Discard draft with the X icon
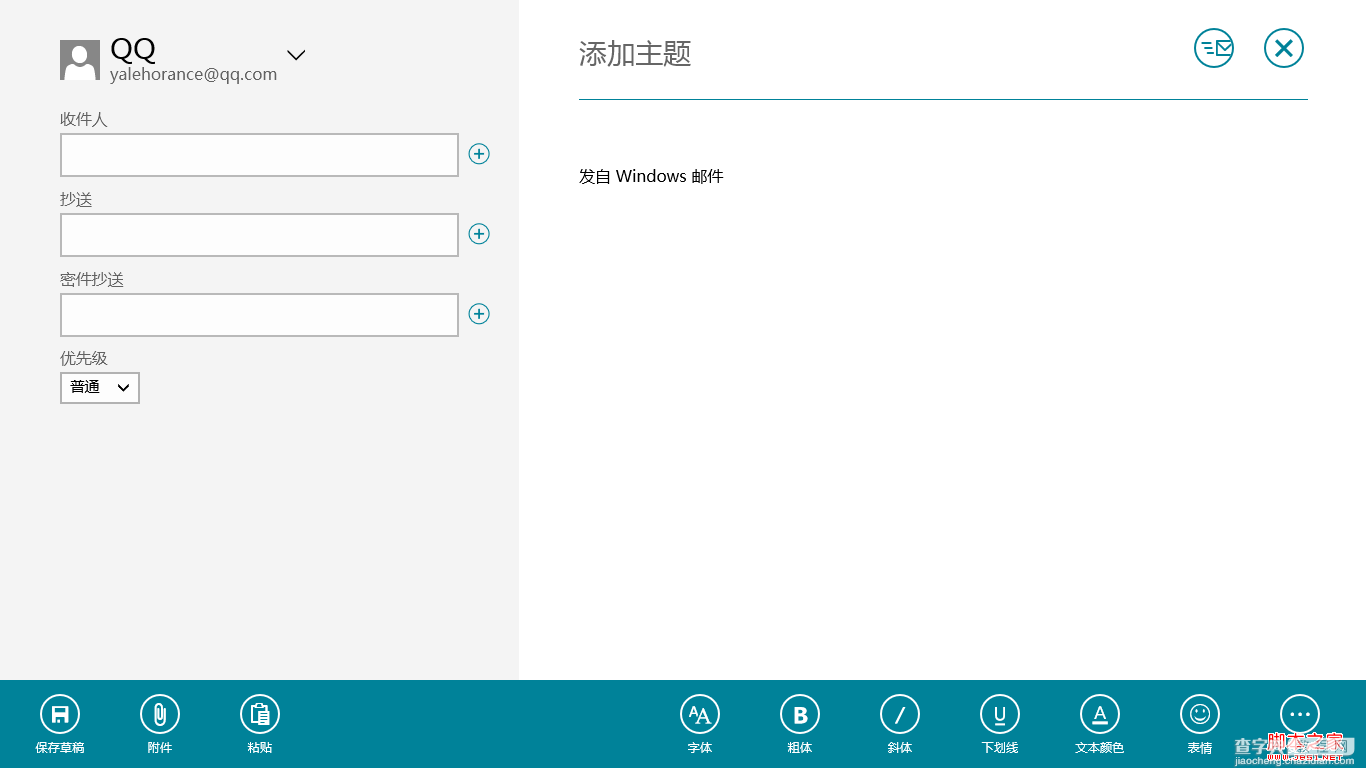The height and width of the screenshot is (768, 1366). 1284,48
